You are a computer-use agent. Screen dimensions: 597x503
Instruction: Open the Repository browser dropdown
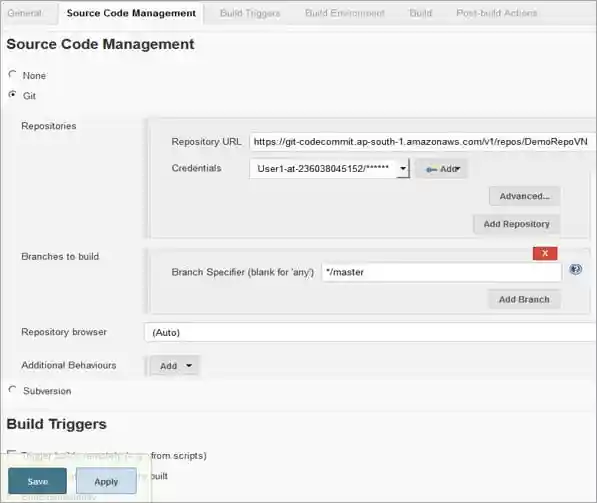(370, 332)
